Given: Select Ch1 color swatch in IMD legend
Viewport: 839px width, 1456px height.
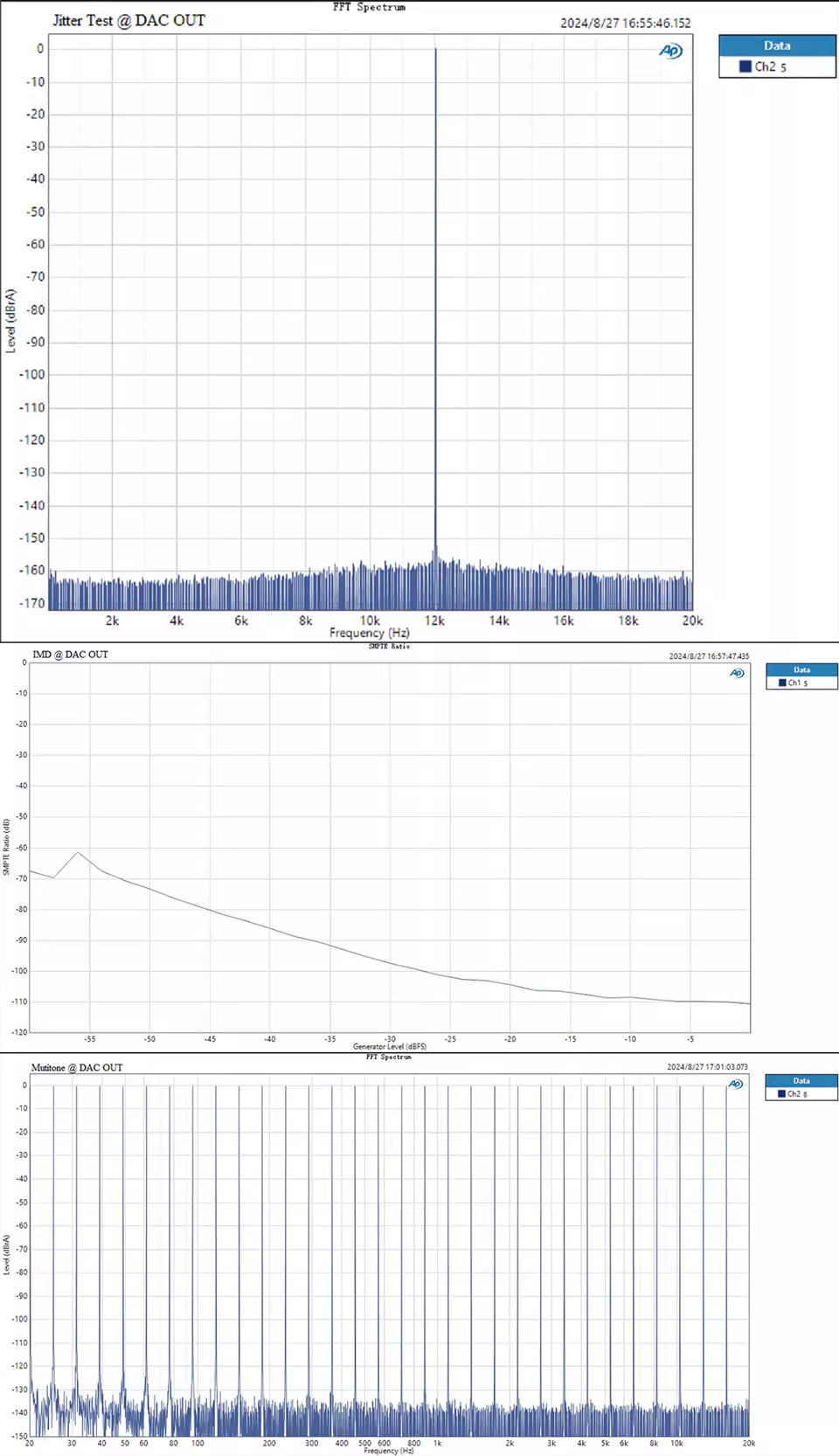Looking at the screenshot, I should pos(782,683).
